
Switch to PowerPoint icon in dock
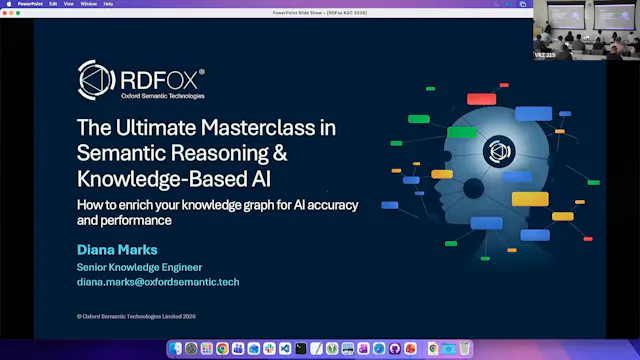point(410,349)
